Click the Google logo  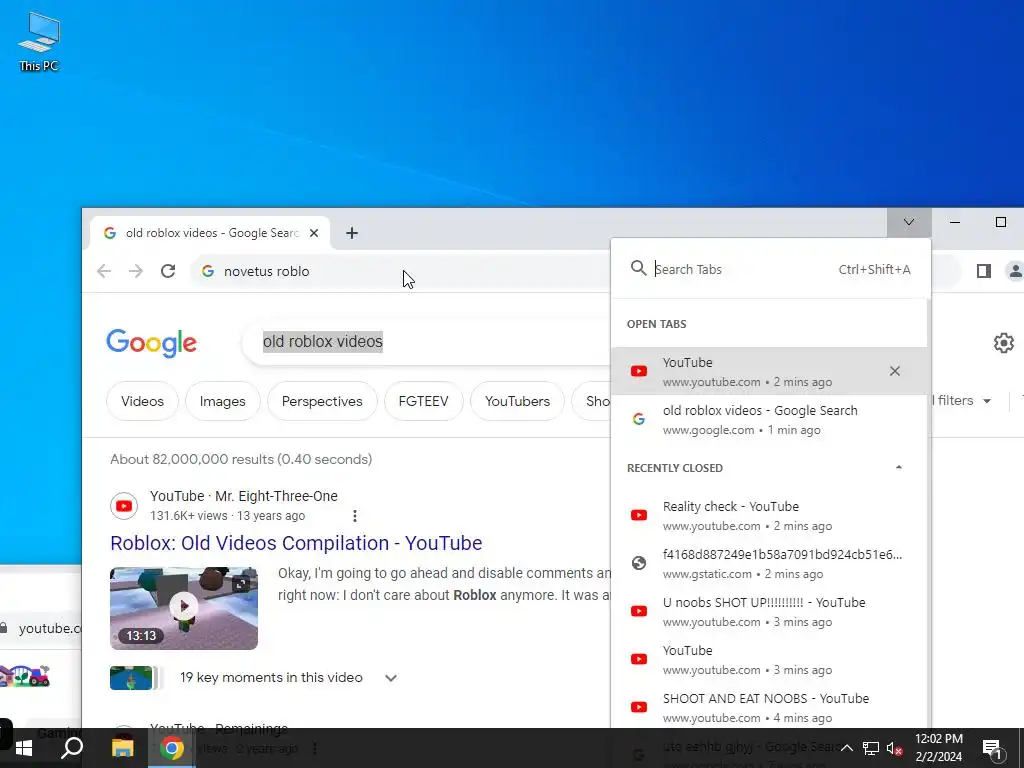click(x=152, y=343)
